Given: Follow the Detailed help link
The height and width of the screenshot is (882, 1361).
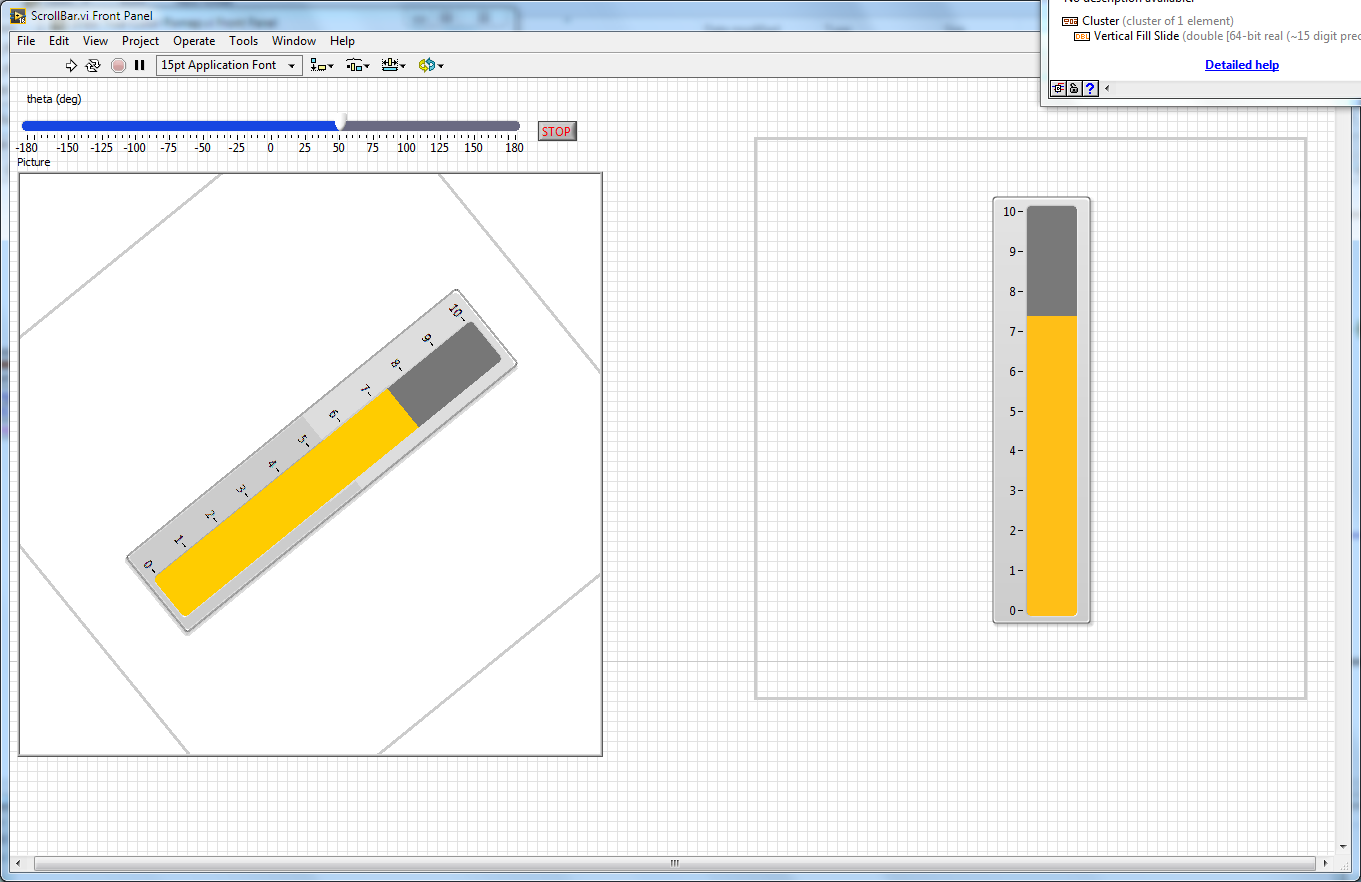Looking at the screenshot, I should click(x=1241, y=65).
